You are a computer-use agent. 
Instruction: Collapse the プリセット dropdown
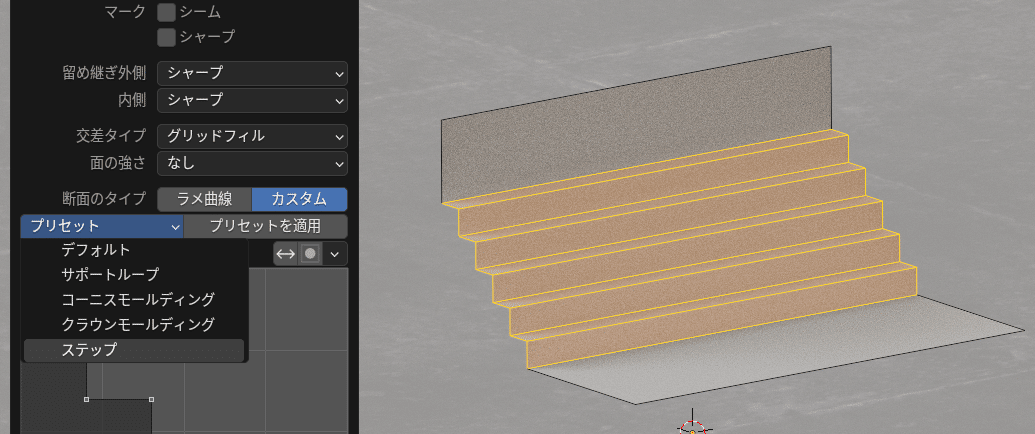pos(102,226)
